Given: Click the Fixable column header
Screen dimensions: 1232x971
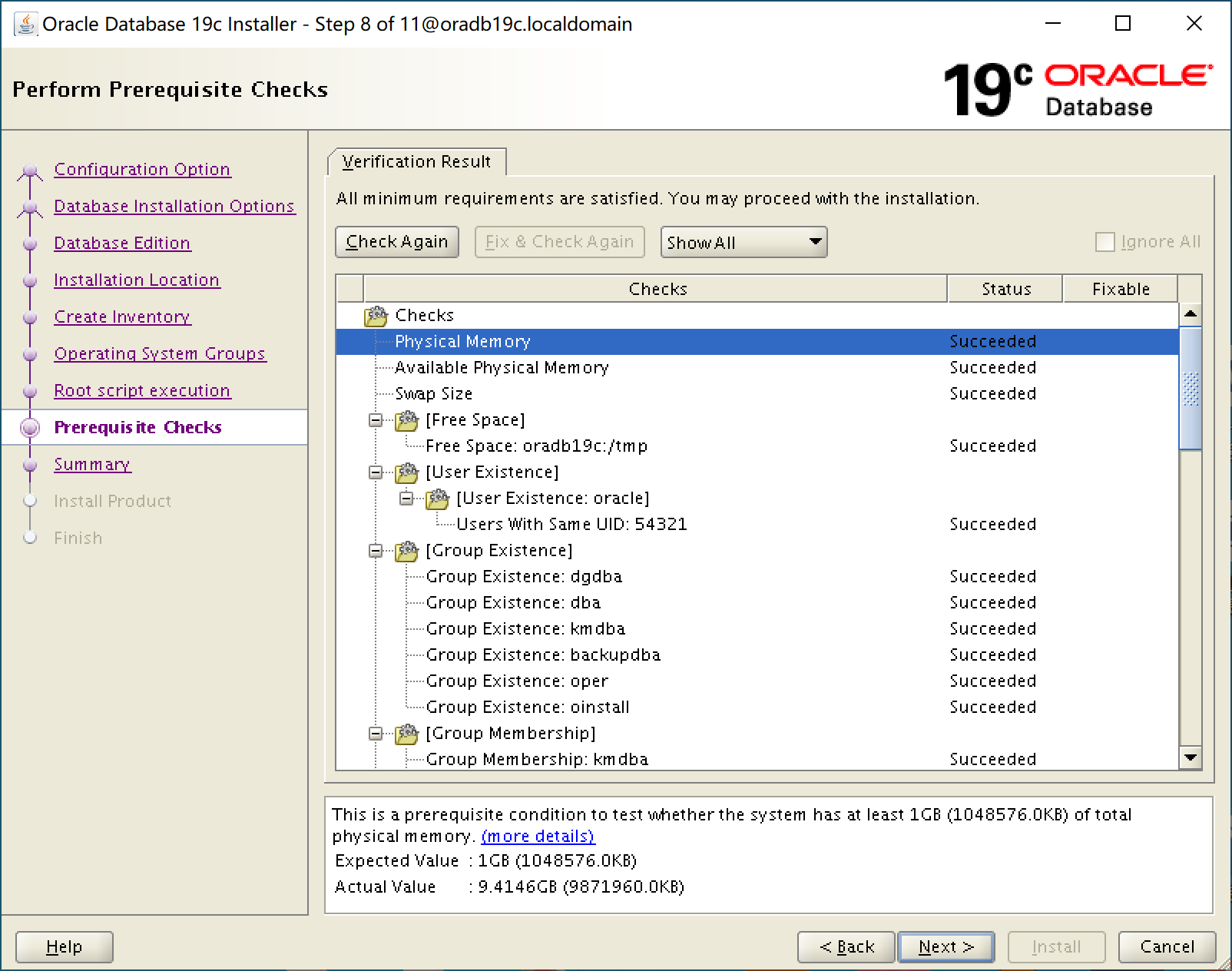Looking at the screenshot, I should click(1121, 289).
